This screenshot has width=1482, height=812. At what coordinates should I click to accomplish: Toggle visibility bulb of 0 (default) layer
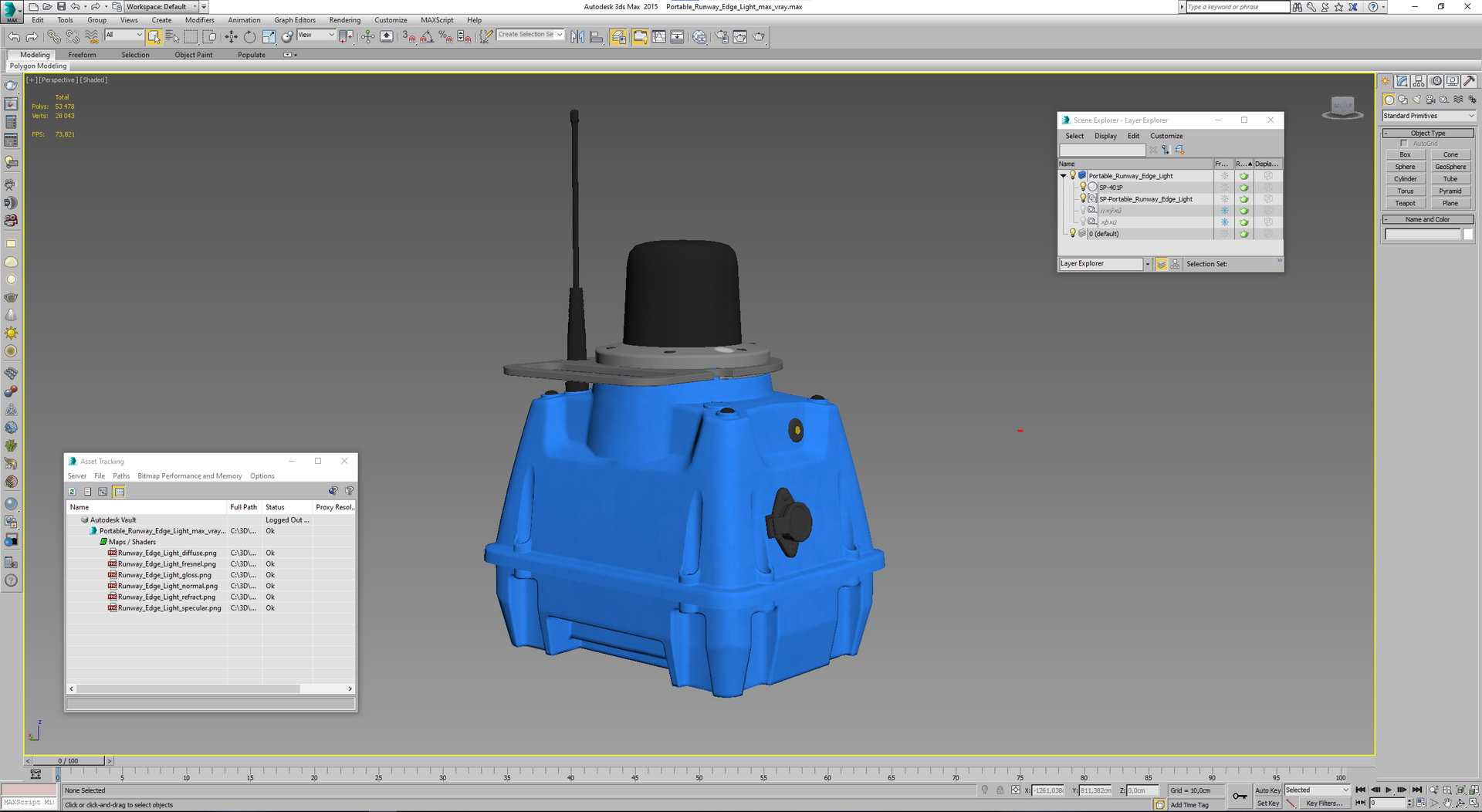pos(1072,233)
